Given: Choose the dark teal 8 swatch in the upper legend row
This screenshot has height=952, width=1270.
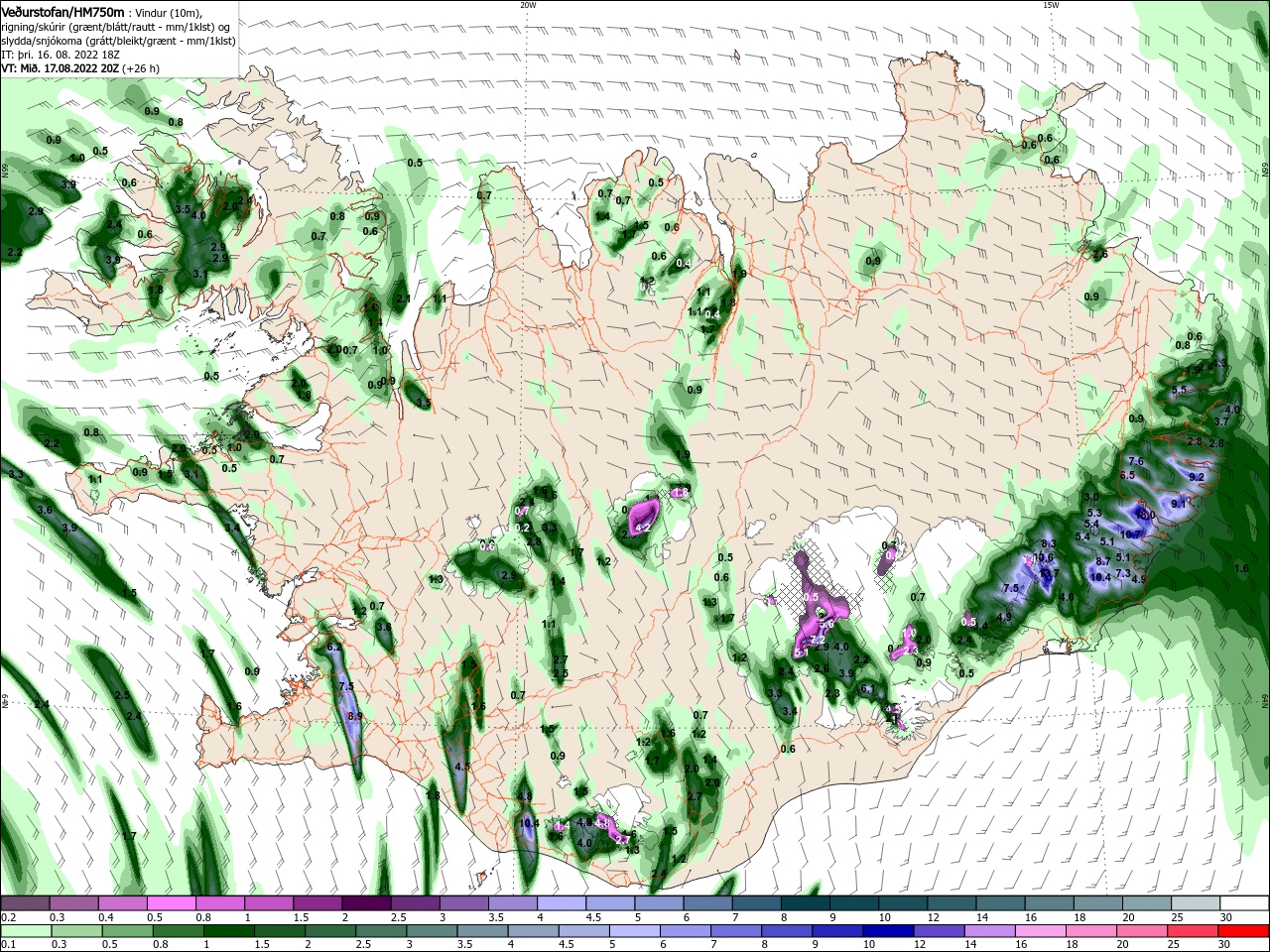Looking at the screenshot, I should 806,903.
